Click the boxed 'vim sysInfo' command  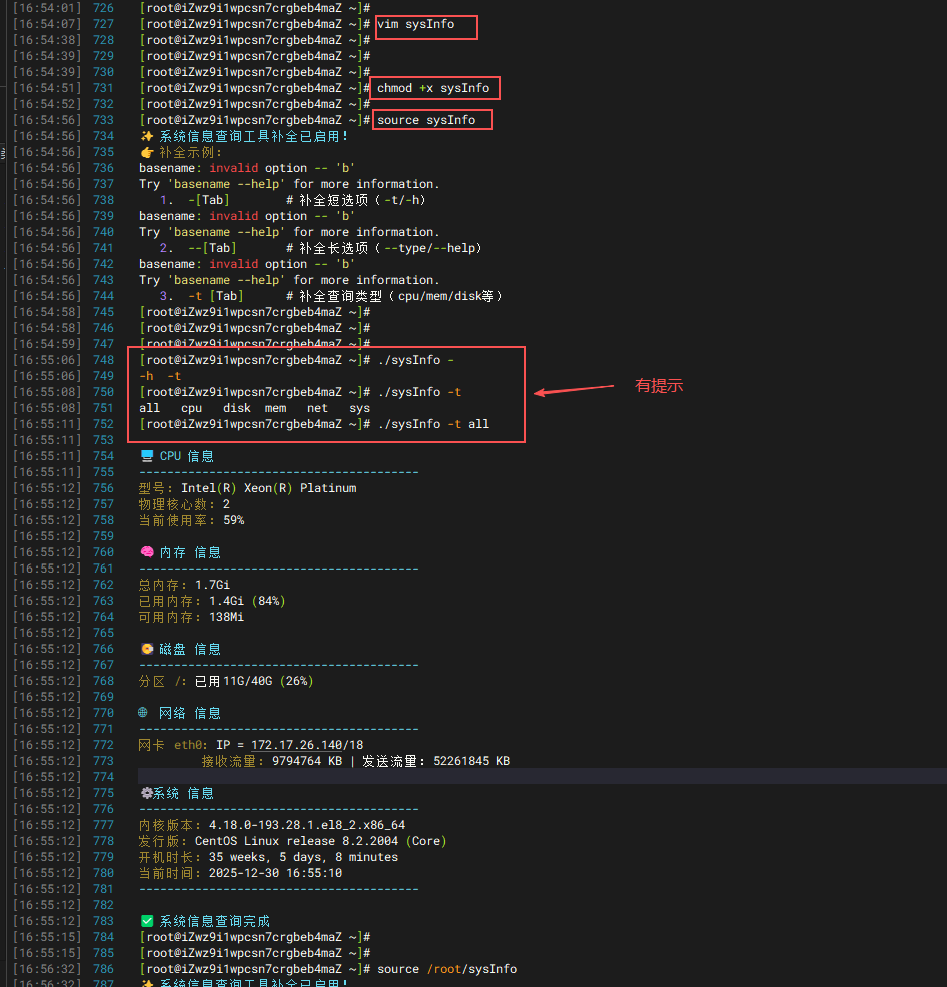click(415, 24)
